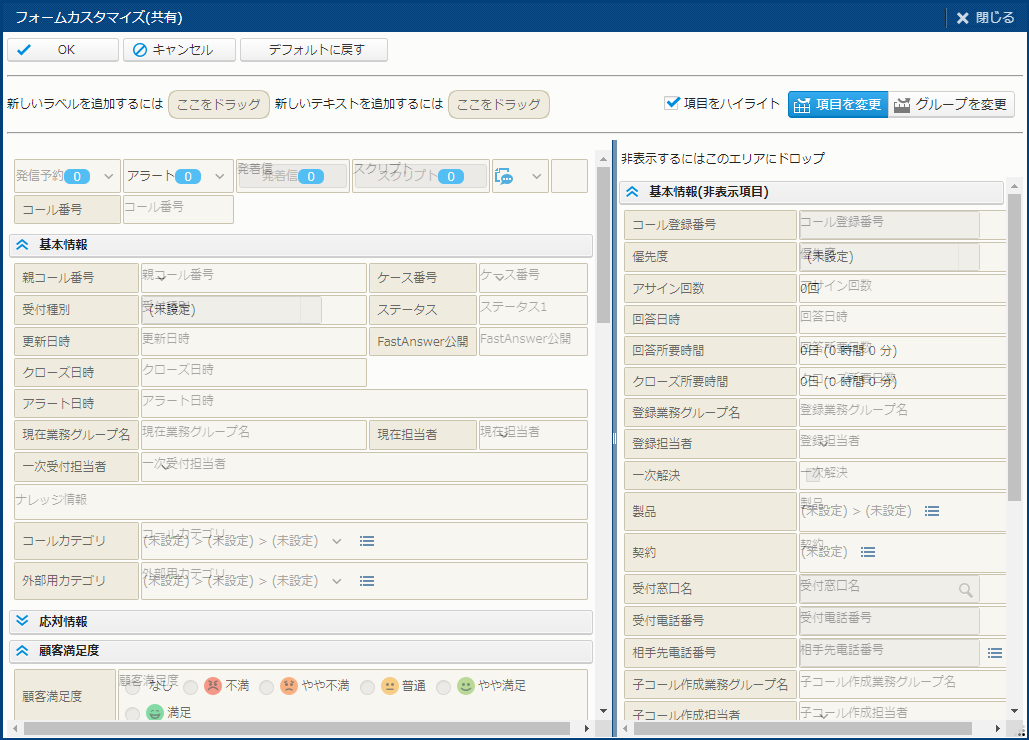Open the アラート dropdown
Viewport: 1029px width, 740px height.
(219, 176)
